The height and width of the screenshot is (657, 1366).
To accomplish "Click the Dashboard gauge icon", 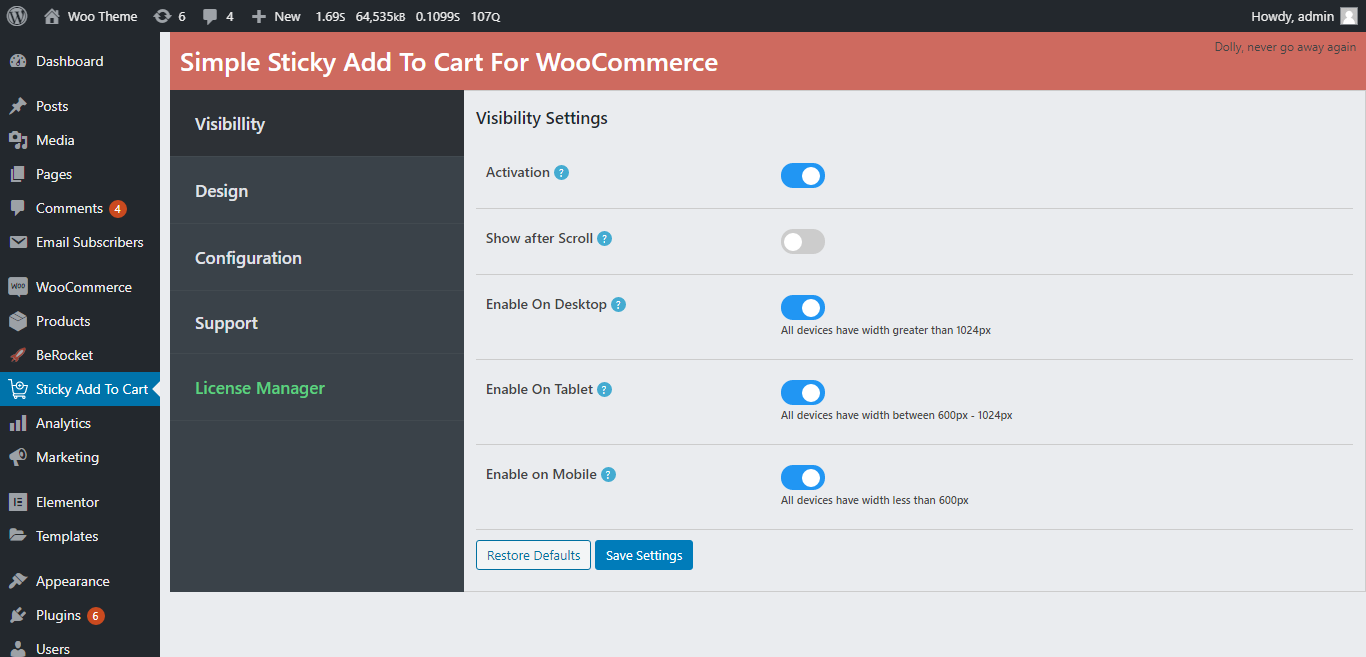I will [x=18, y=61].
